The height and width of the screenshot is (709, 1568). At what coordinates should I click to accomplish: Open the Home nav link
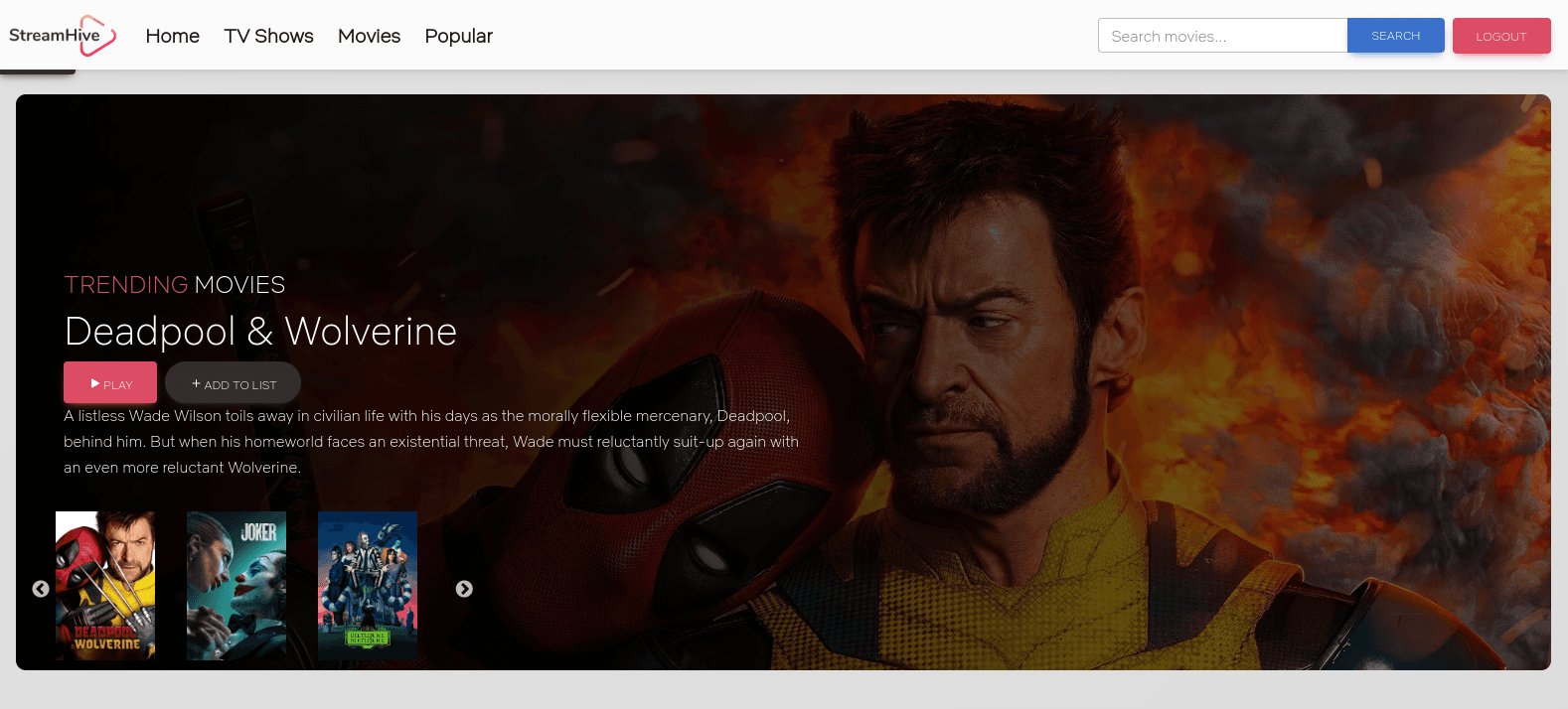point(173,36)
